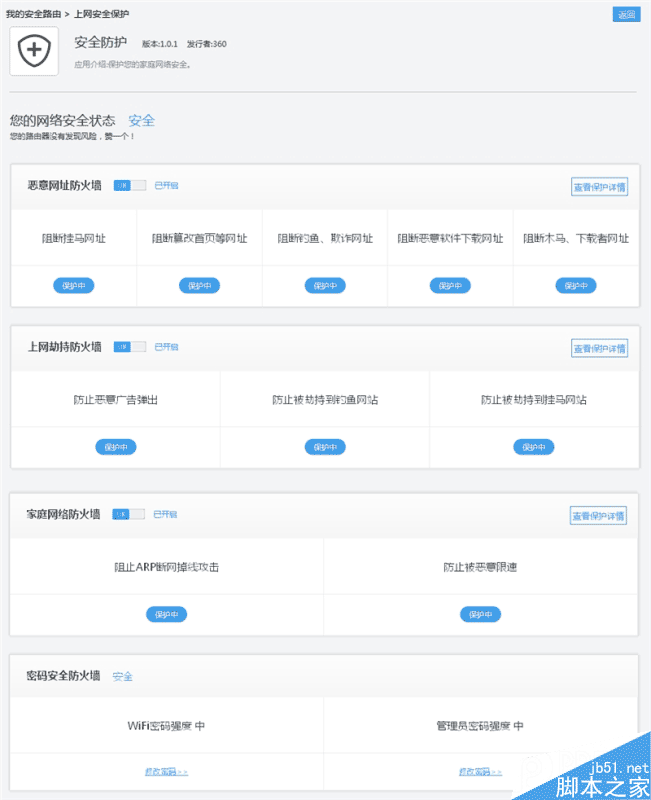
Task: Click 保护中 under 防止被劫持到挂马网站
Action: coord(534,447)
